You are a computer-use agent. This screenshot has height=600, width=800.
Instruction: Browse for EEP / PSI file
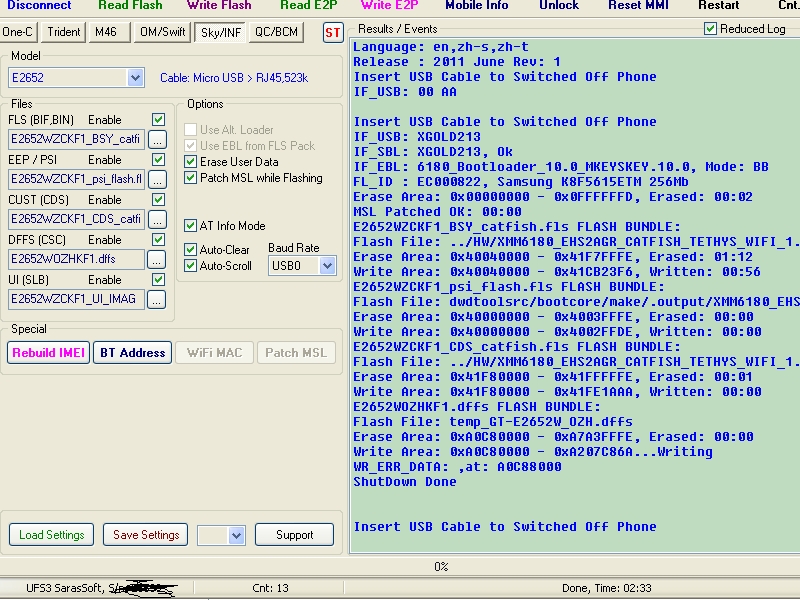(157, 180)
